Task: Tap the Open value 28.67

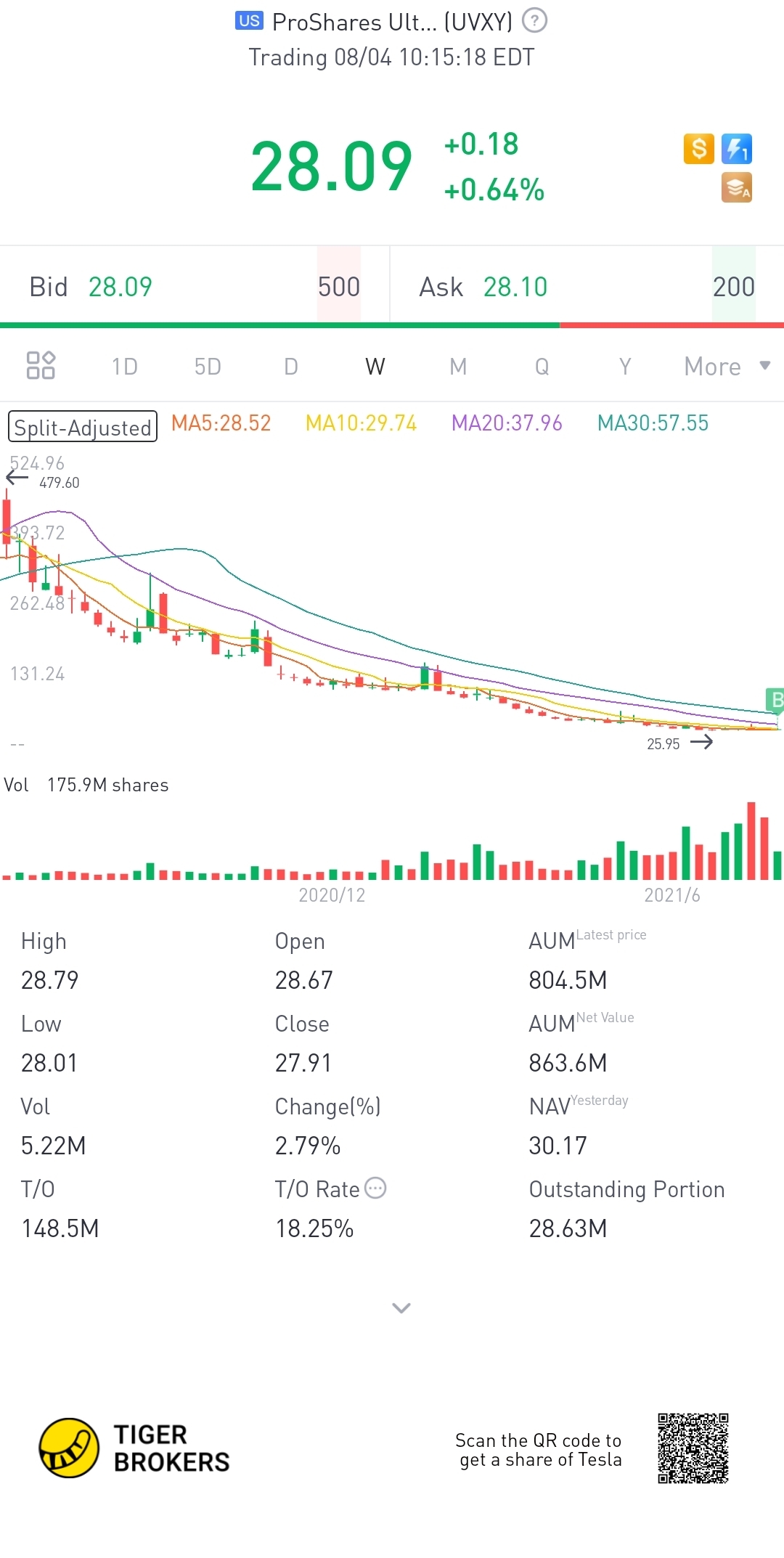Action: pos(304,980)
